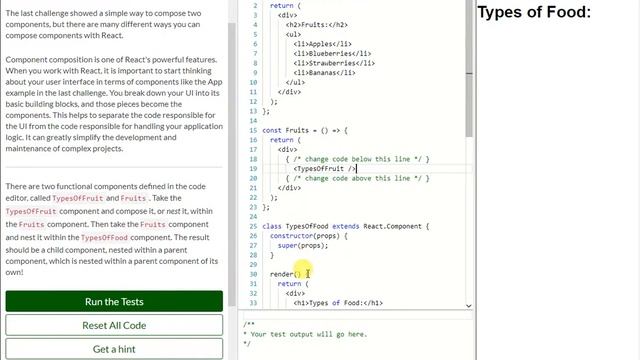Click the 'const Fruits' declaration on line 15
640x360 pixels.
click(304, 131)
